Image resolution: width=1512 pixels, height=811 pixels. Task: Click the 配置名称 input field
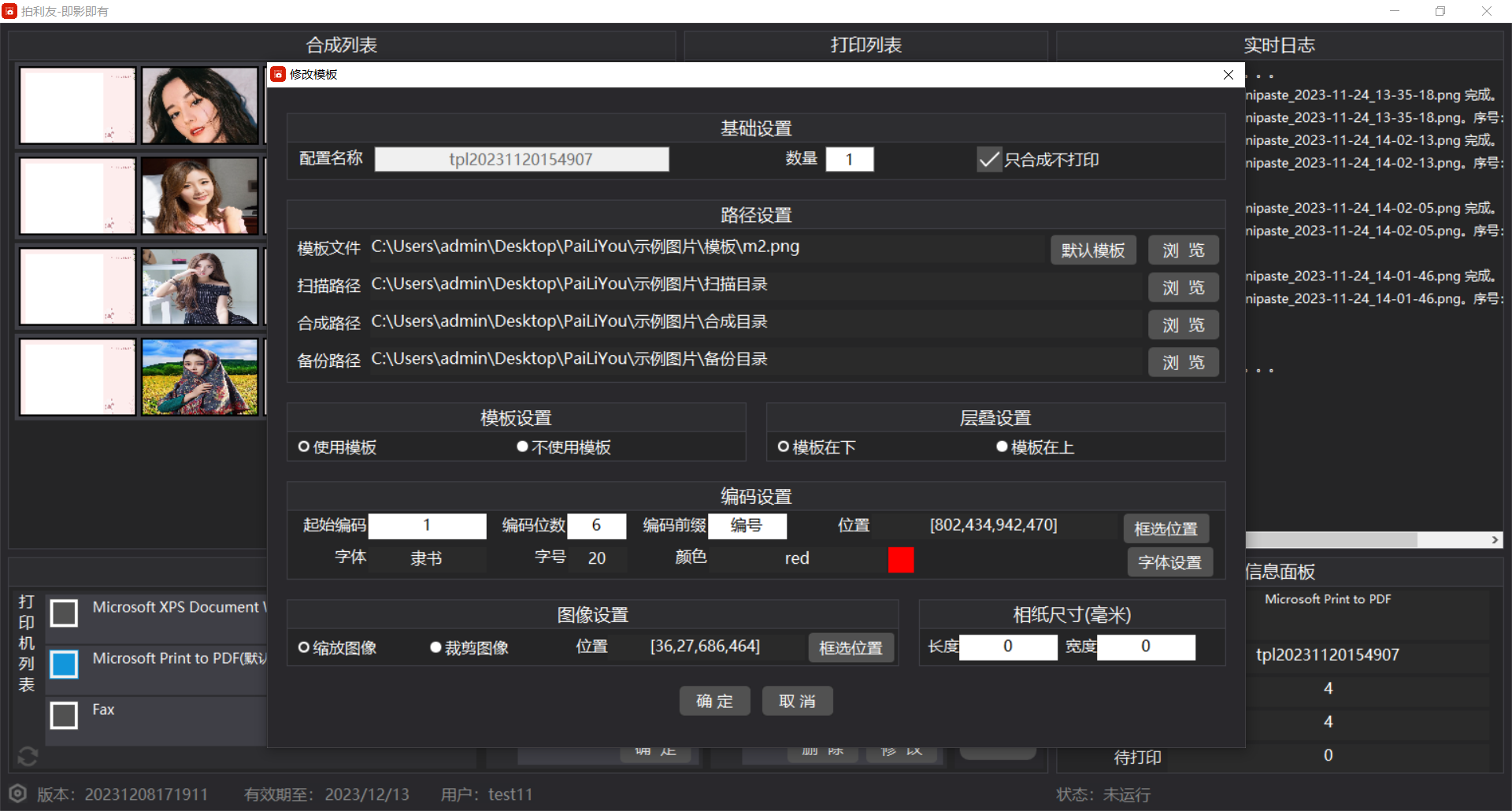tap(521, 160)
